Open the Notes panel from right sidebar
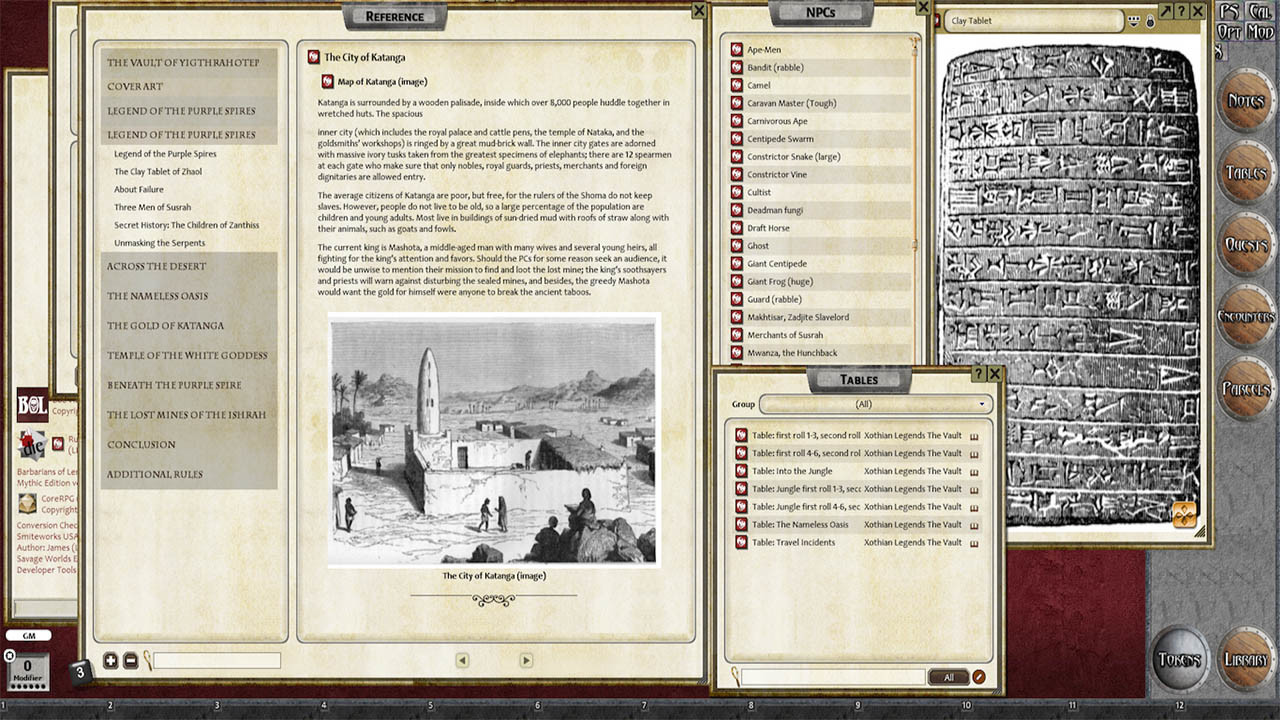The image size is (1280, 720). click(x=1245, y=100)
